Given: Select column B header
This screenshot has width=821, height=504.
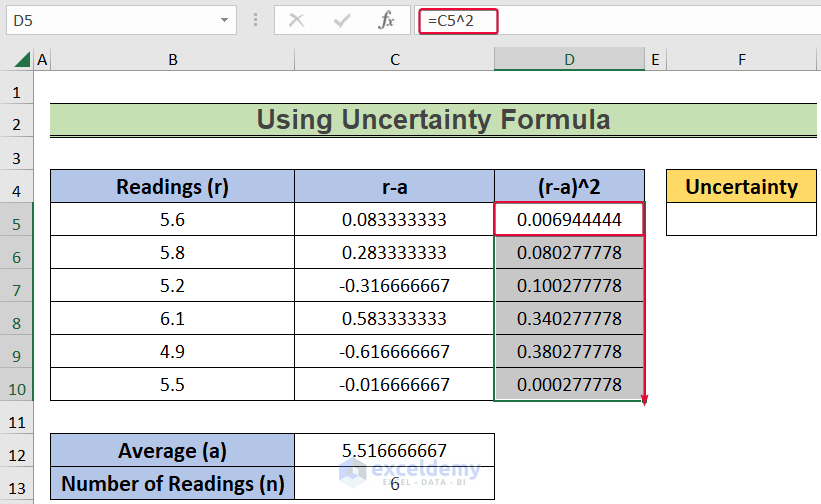Looking at the screenshot, I should coord(172,60).
